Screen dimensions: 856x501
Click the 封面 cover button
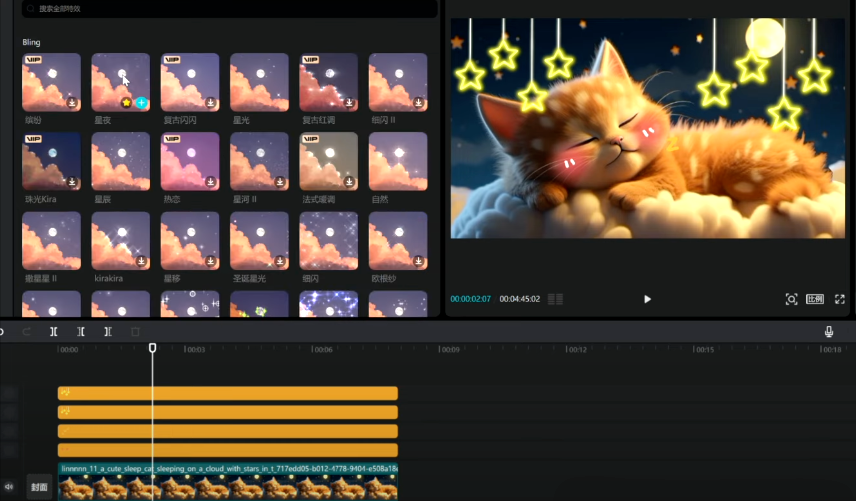click(39, 487)
